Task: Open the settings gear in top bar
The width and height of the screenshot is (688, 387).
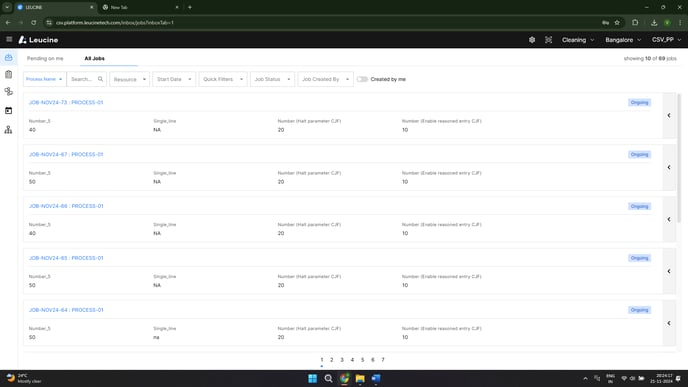Action: (532, 40)
